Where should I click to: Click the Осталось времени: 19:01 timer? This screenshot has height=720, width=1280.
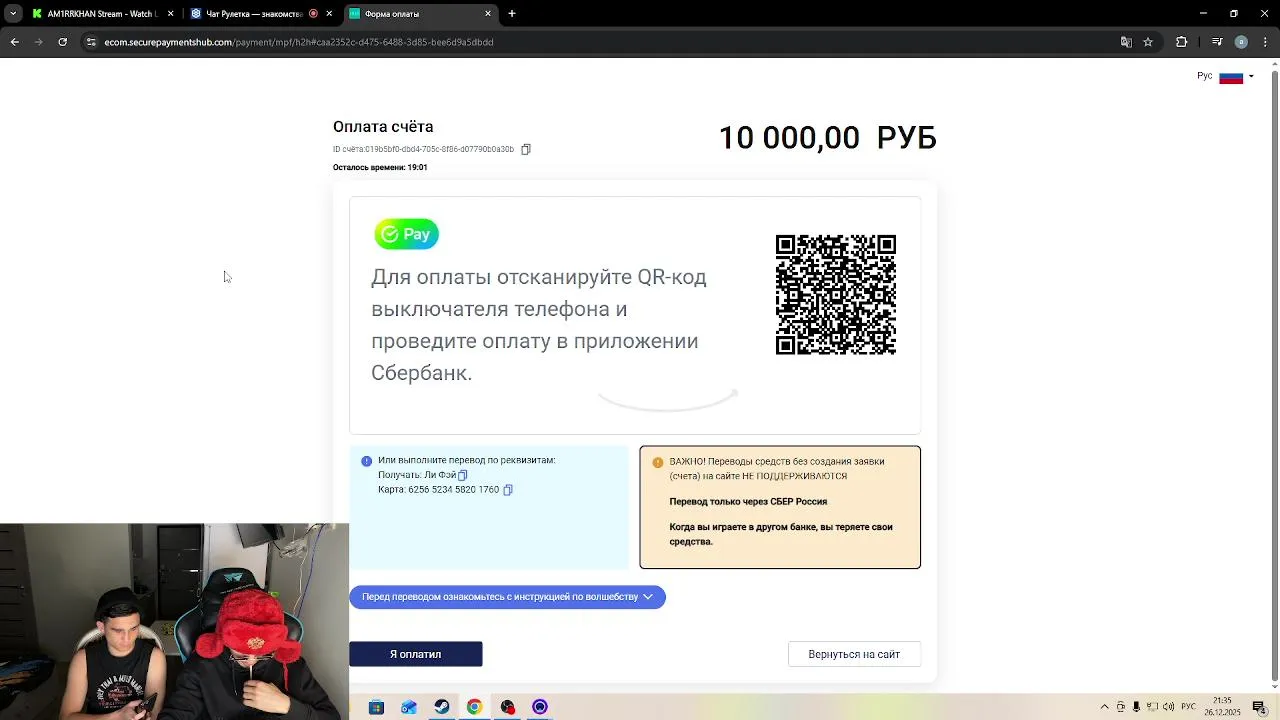380,167
